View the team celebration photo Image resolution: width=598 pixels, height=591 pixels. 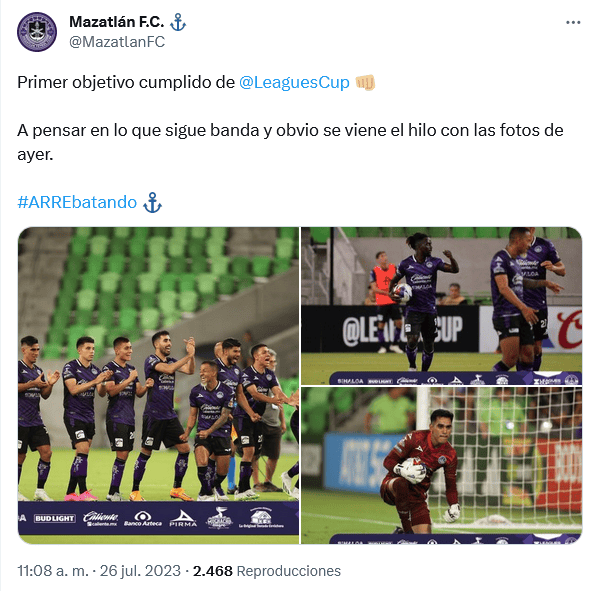click(x=158, y=385)
